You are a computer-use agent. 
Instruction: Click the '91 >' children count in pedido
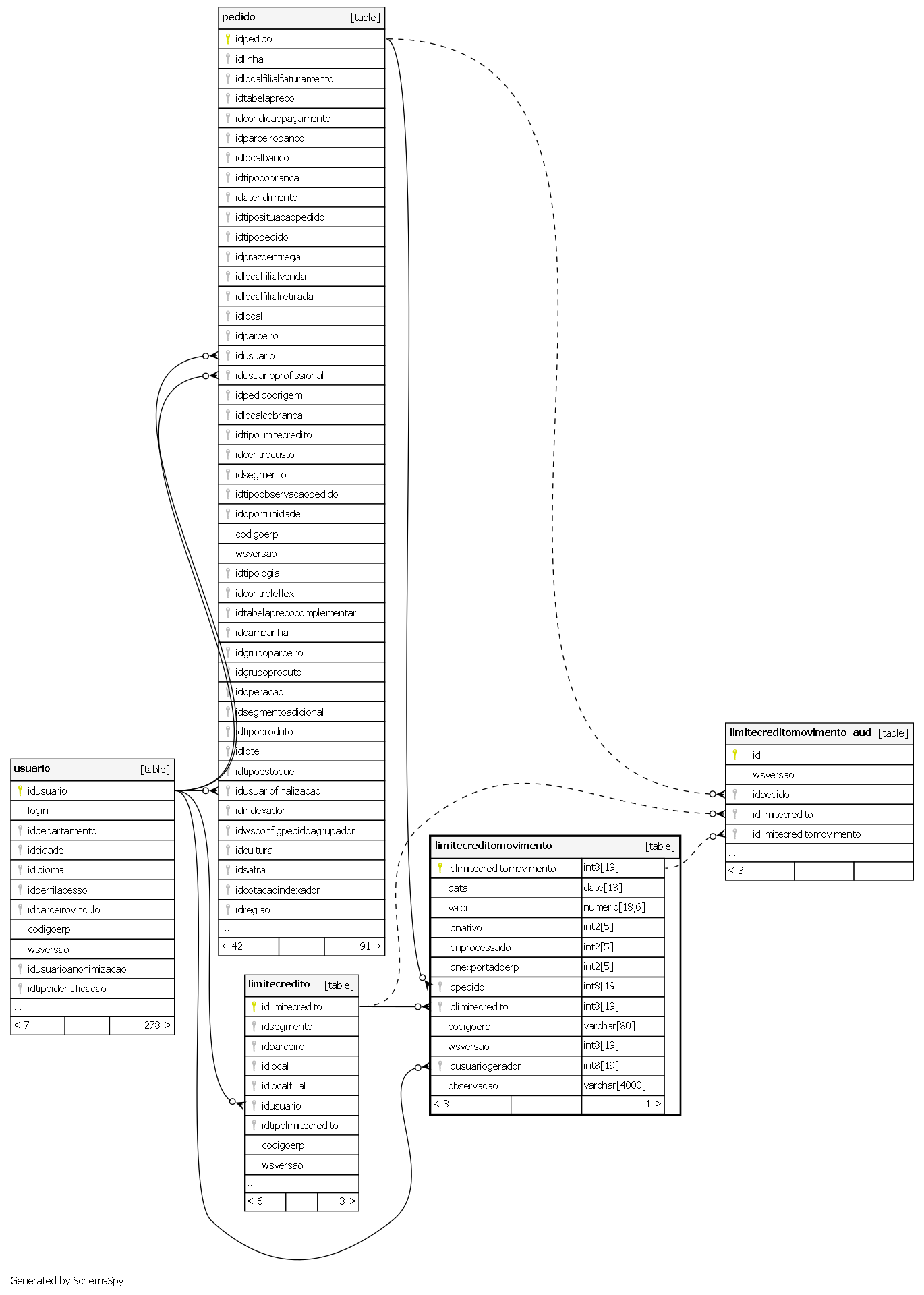coord(354,946)
